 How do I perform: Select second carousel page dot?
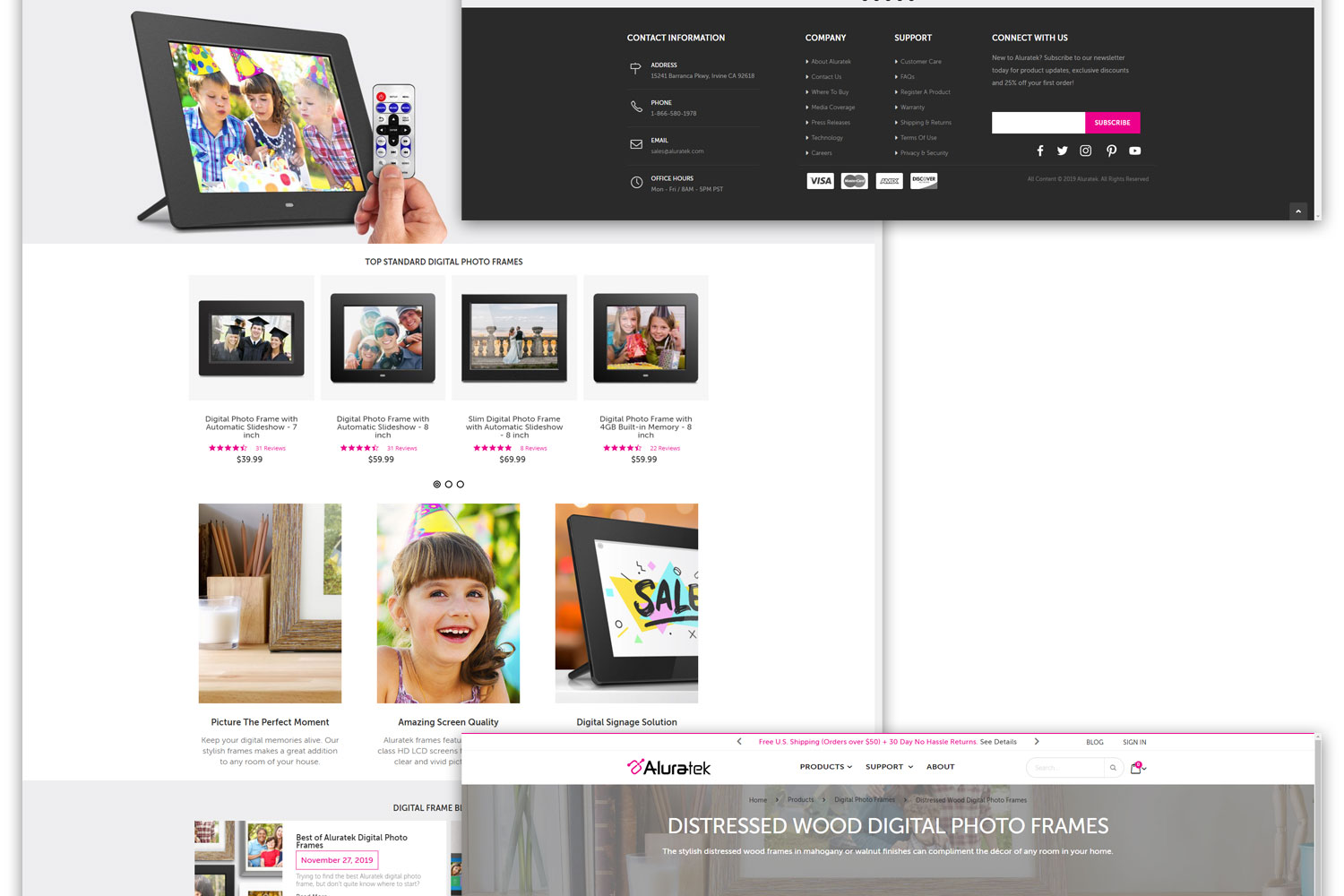click(449, 484)
